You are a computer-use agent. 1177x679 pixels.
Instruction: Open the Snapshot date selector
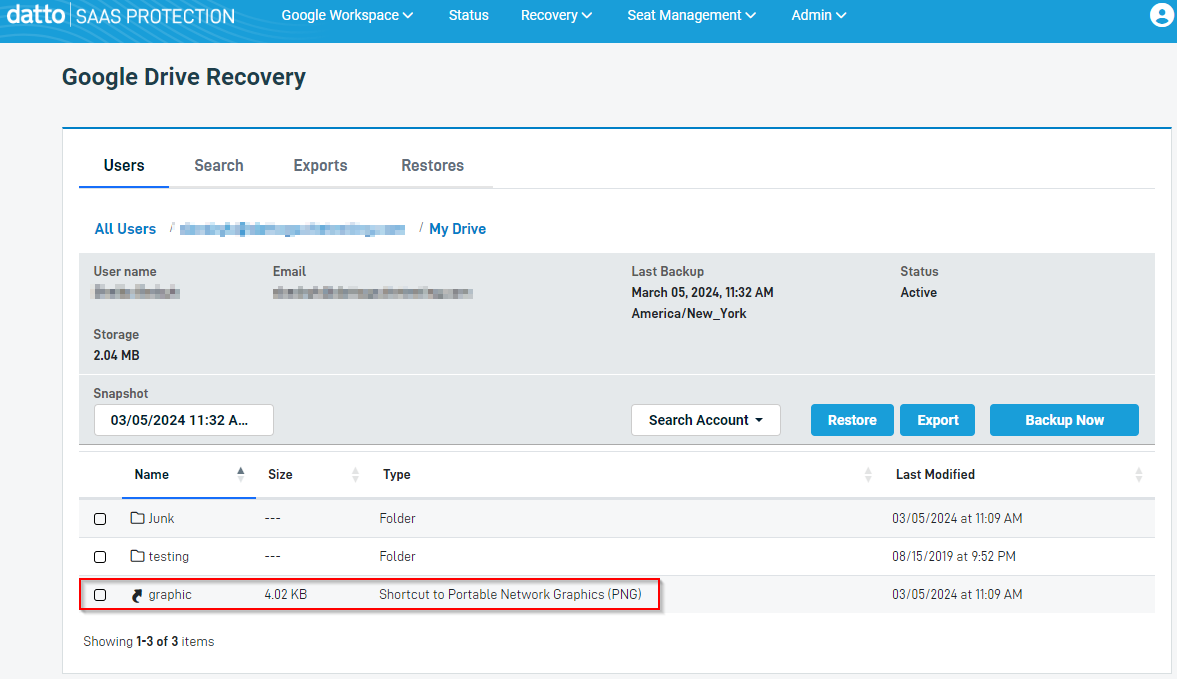click(183, 420)
